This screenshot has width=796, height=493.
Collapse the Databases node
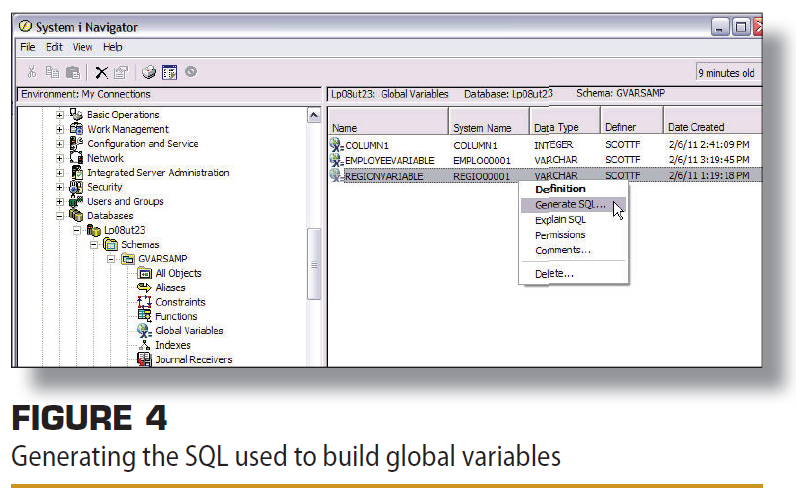tap(59, 216)
